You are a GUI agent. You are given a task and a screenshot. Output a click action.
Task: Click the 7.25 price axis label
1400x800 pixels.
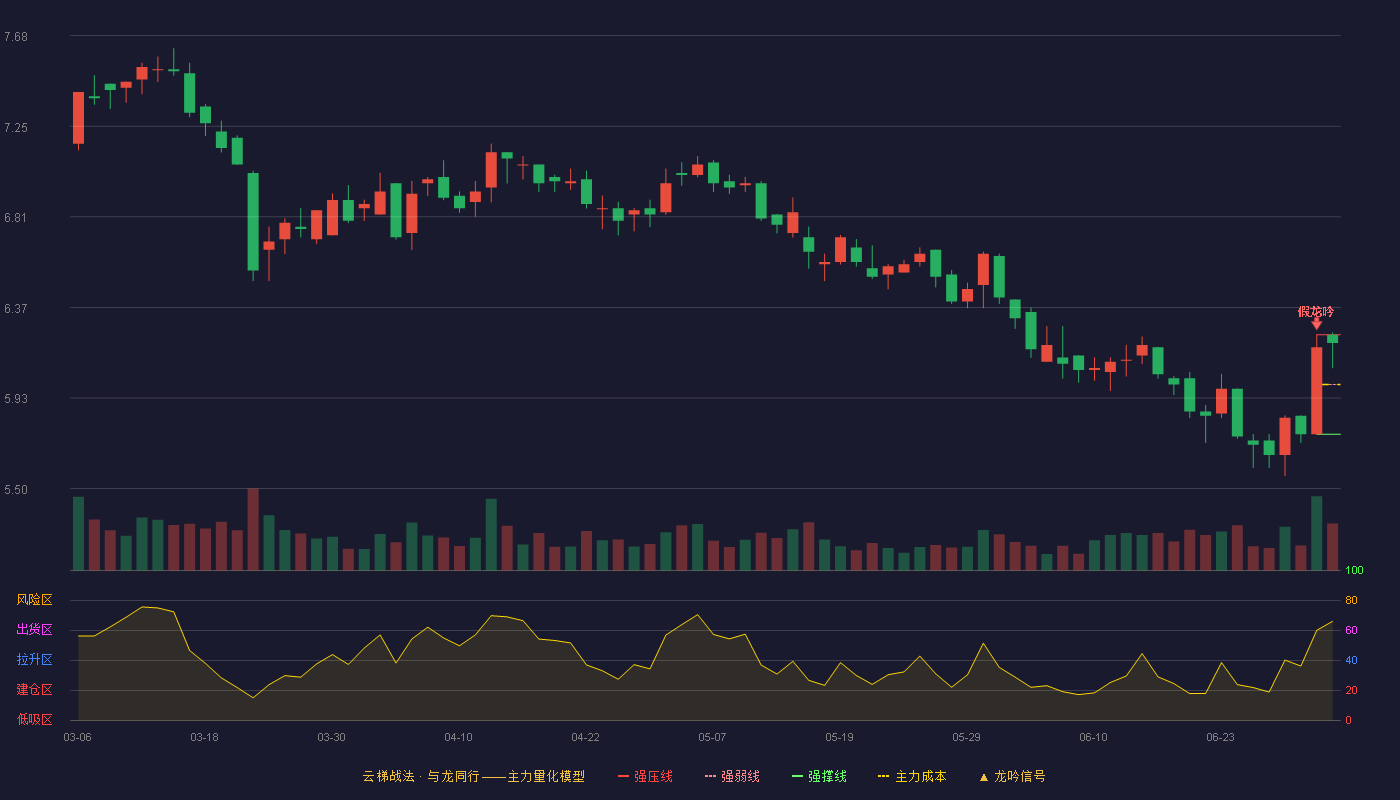pyautogui.click(x=15, y=128)
